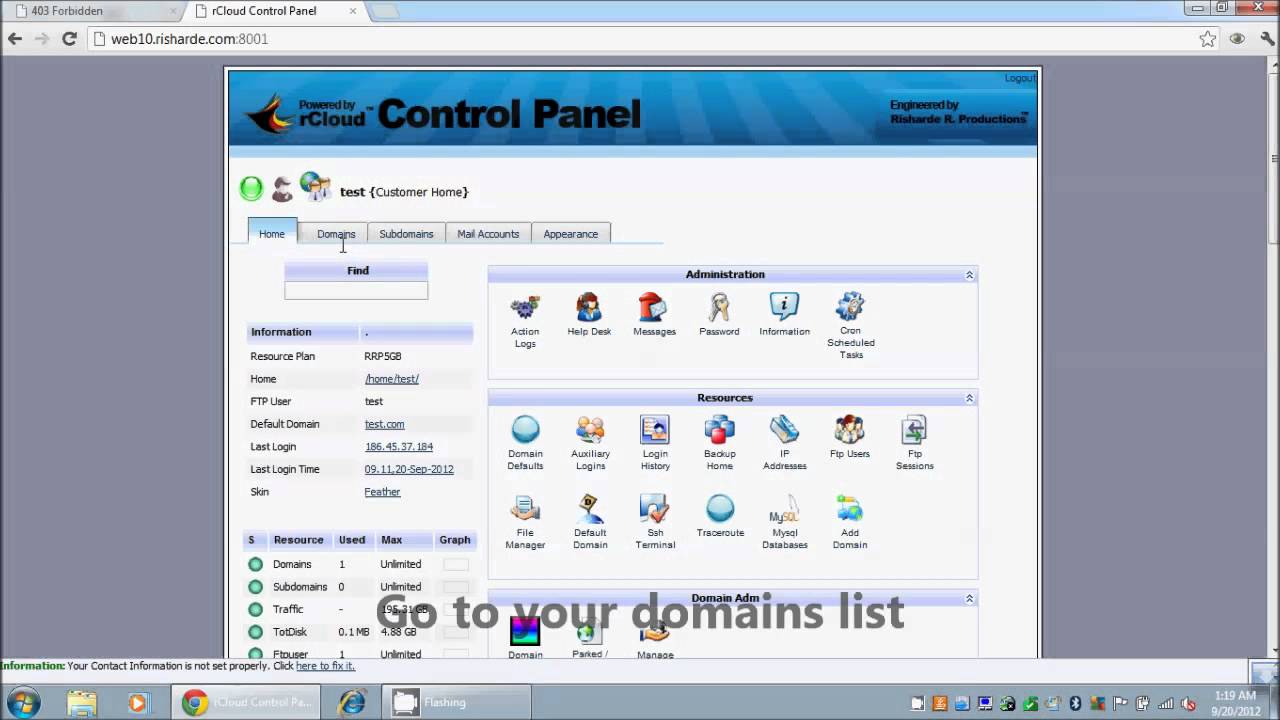Click the green status dot for Traffic
The image size is (1280, 720).
[x=256, y=609]
